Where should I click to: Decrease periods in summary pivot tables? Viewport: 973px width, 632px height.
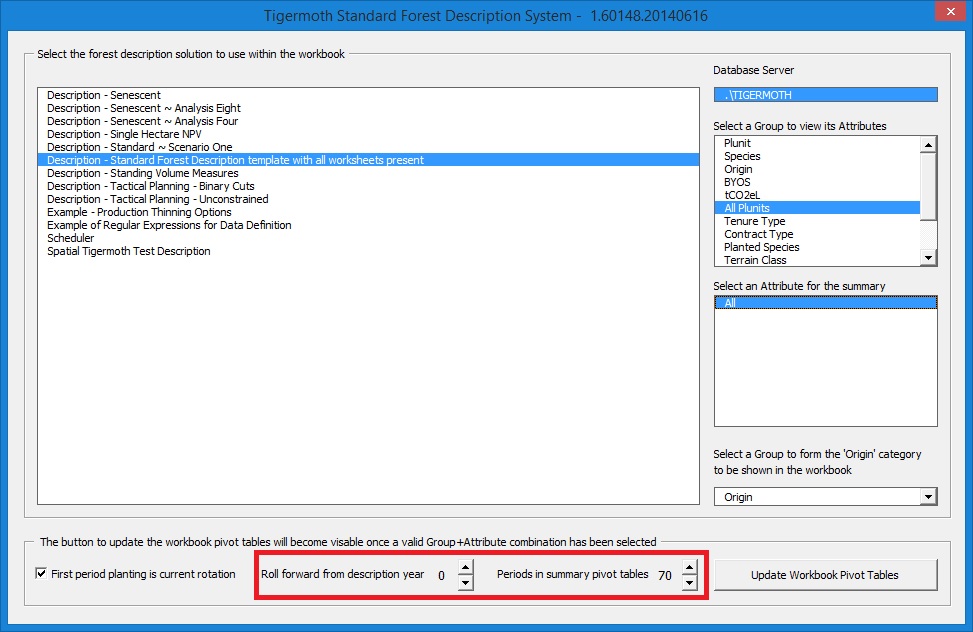tap(689, 583)
